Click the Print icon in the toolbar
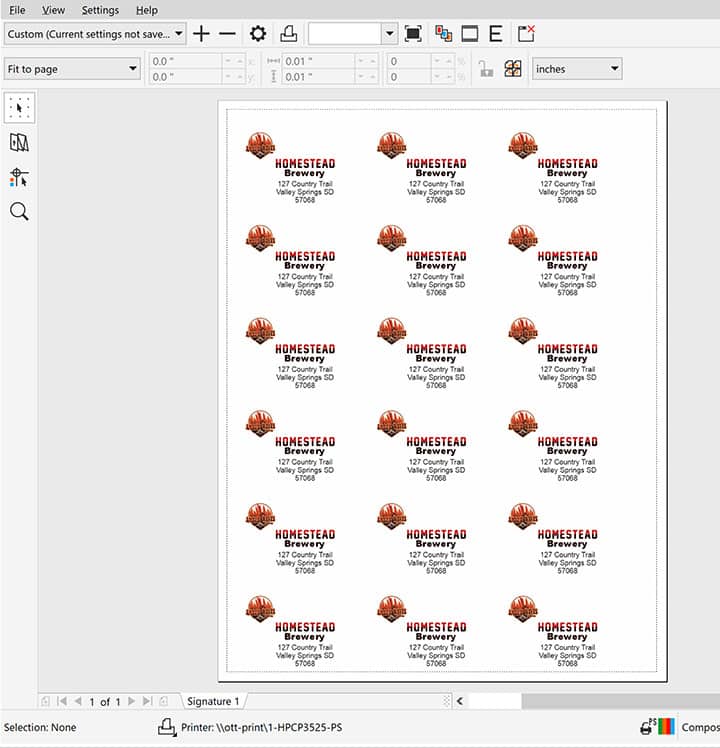Image resolution: width=720 pixels, height=748 pixels. tap(288, 34)
